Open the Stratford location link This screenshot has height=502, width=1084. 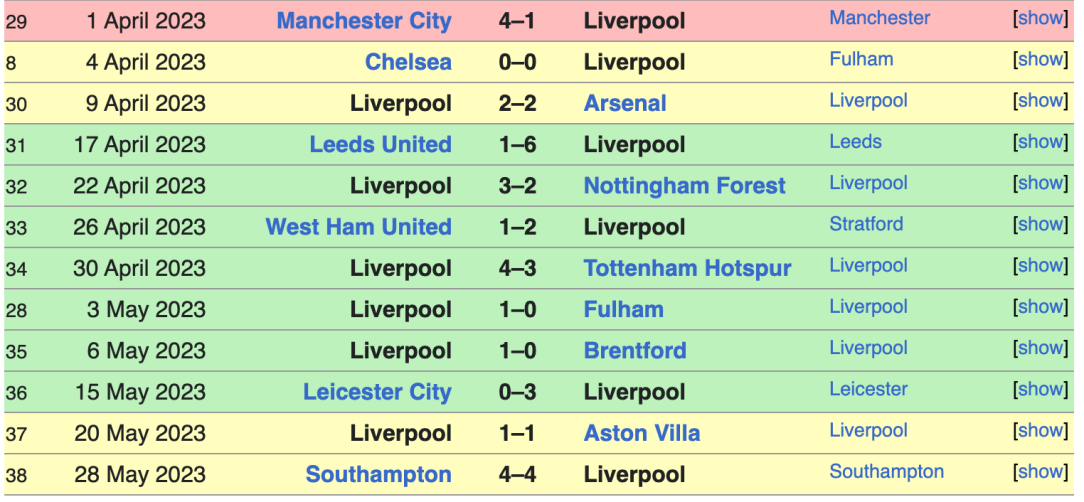click(x=866, y=224)
